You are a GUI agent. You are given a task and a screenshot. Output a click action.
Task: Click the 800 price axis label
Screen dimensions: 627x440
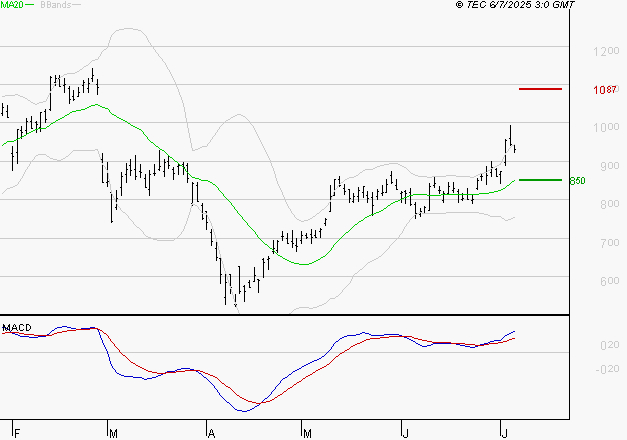609,204
